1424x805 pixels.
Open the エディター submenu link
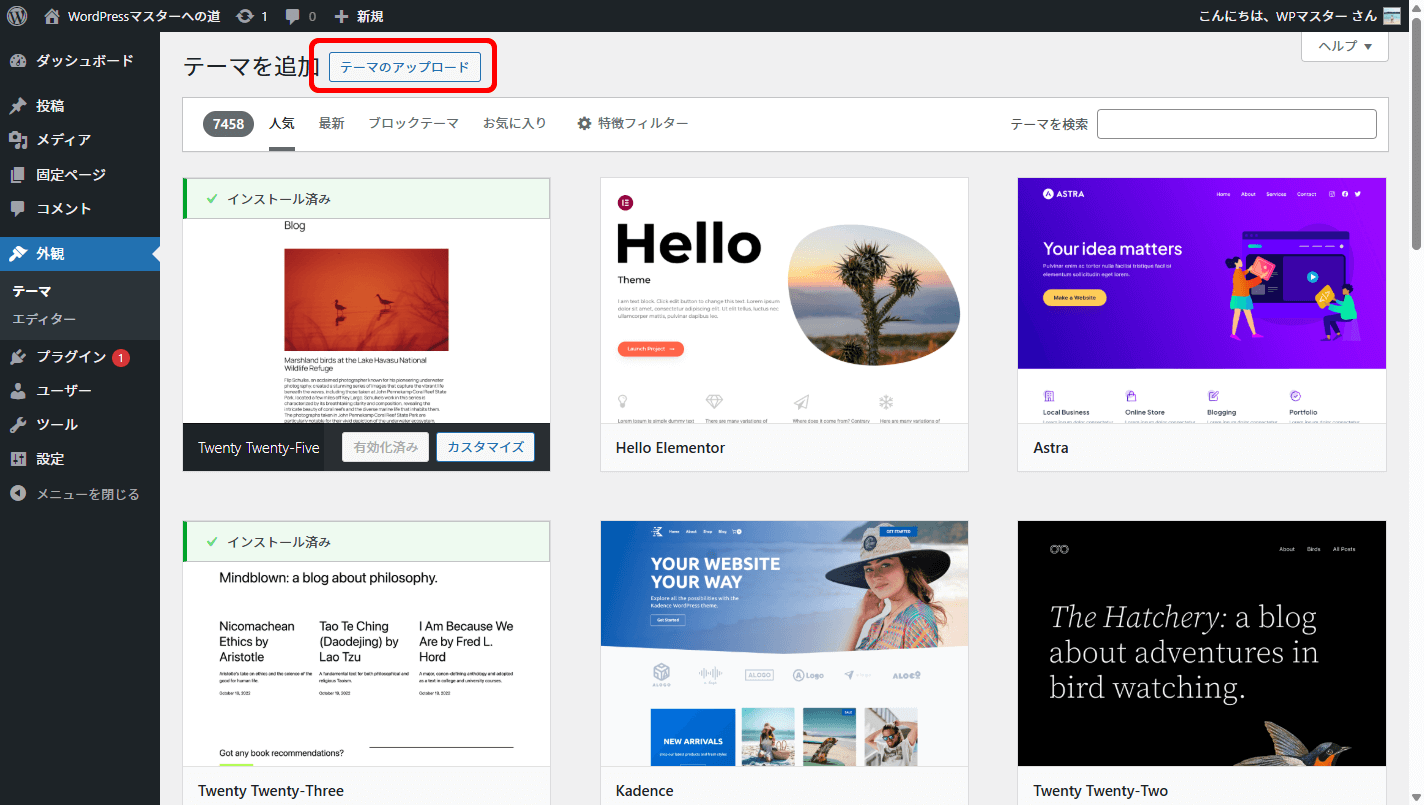44,319
